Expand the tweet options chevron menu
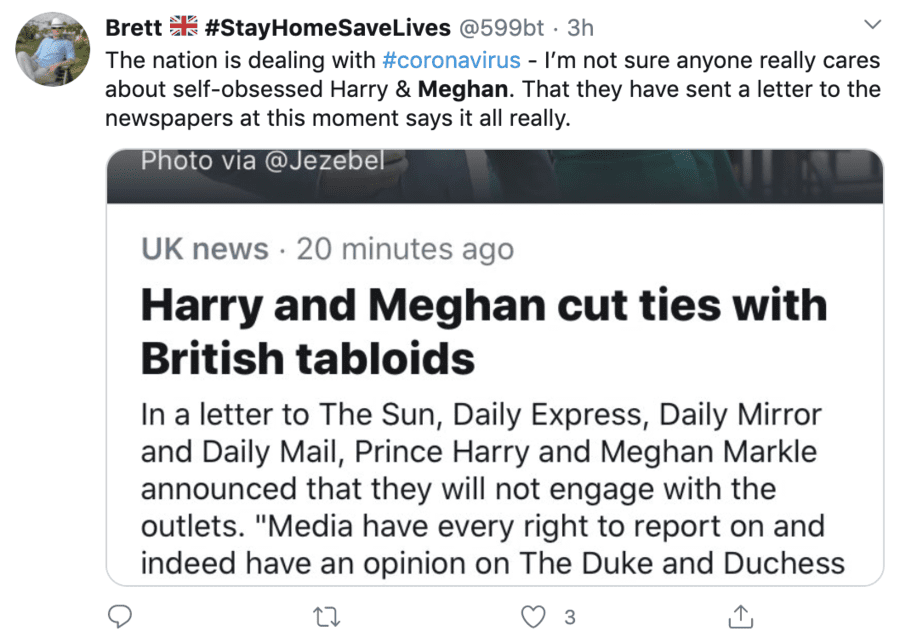This screenshot has height=631, width=900. coord(872,23)
